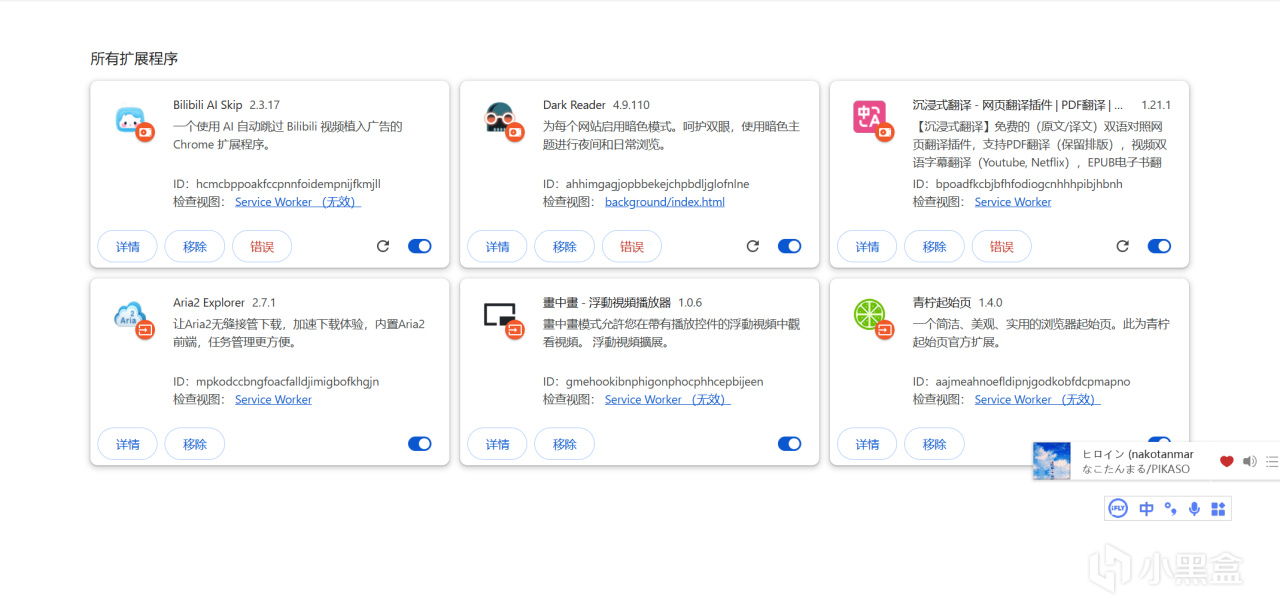Disable the Aria2 Explorer extension toggle
Viewport: 1280px width, 609px height.
tap(420, 444)
